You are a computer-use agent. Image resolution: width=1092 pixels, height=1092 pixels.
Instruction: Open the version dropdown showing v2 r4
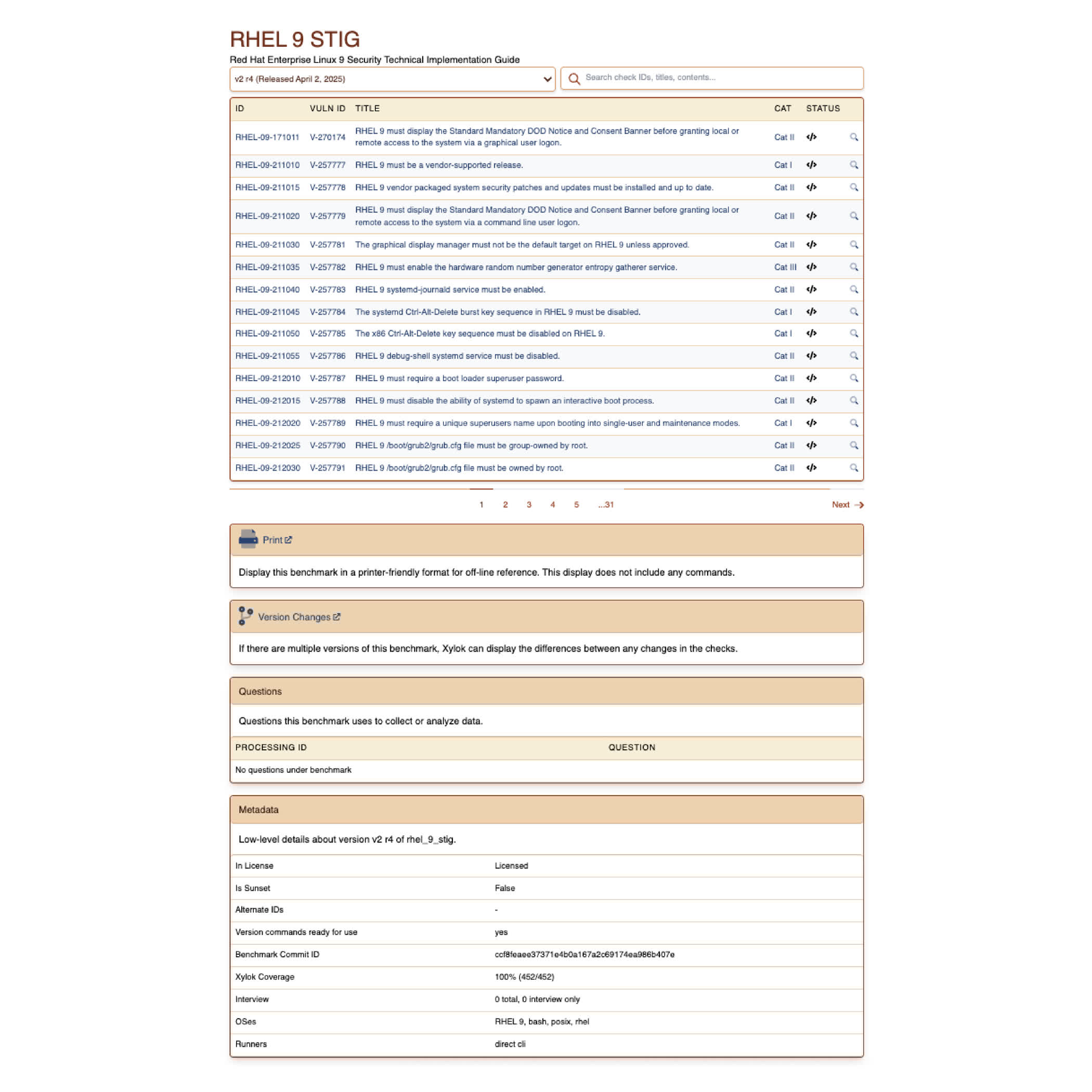(x=392, y=79)
